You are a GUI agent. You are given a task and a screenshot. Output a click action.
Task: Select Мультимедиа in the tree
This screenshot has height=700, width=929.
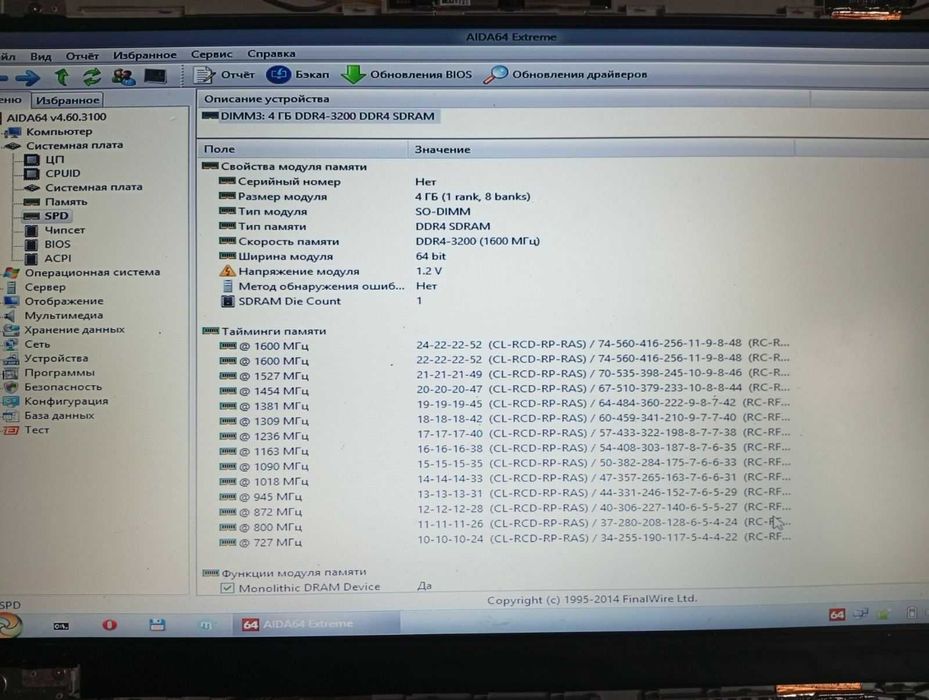pos(63,315)
